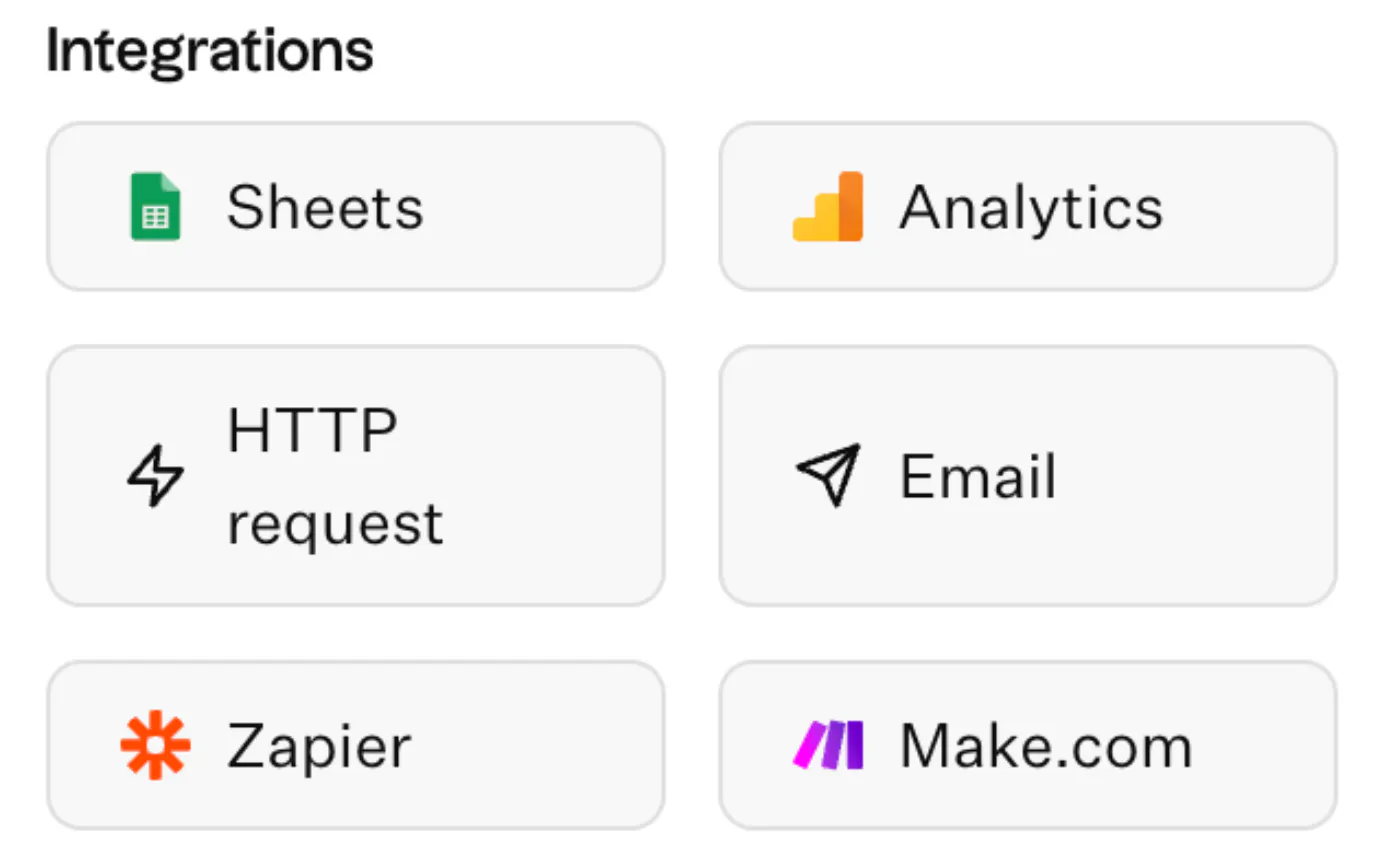
Task: Click the "HTTP" word in the card
Action: (312, 430)
